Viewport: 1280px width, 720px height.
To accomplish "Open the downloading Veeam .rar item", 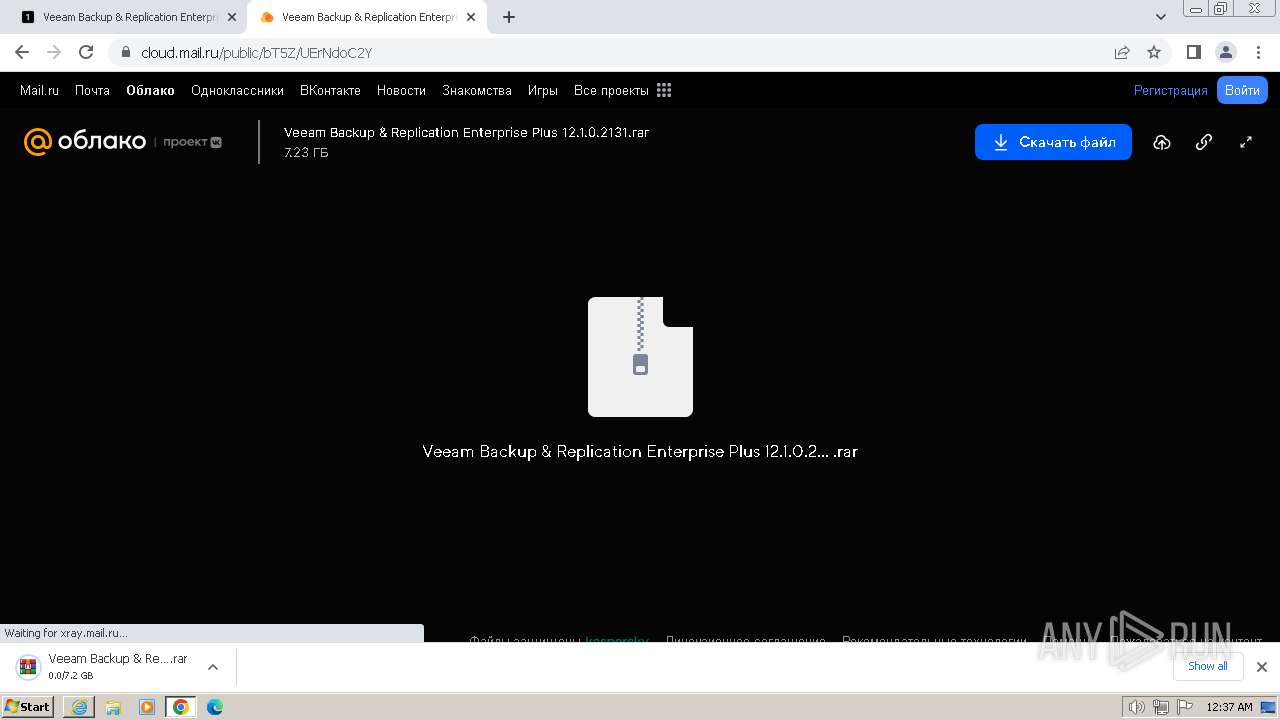I will click(x=103, y=667).
